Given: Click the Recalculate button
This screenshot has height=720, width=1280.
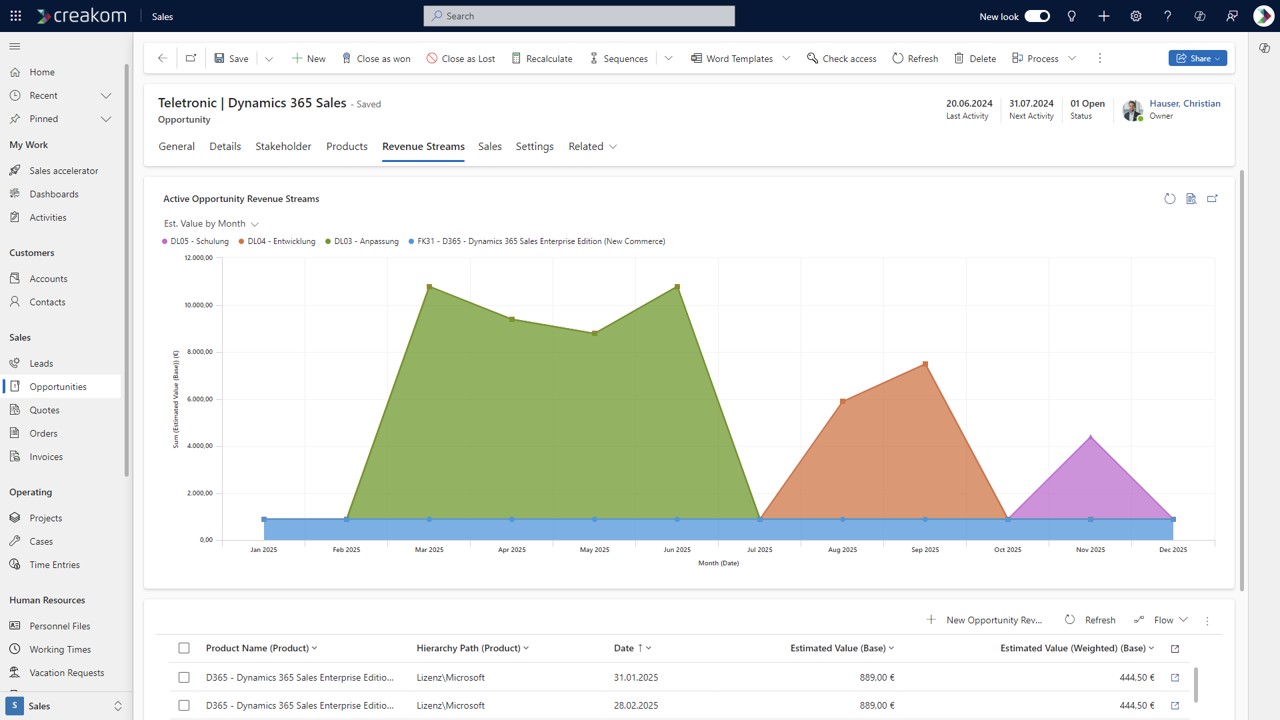Looking at the screenshot, I should (541, 58).
